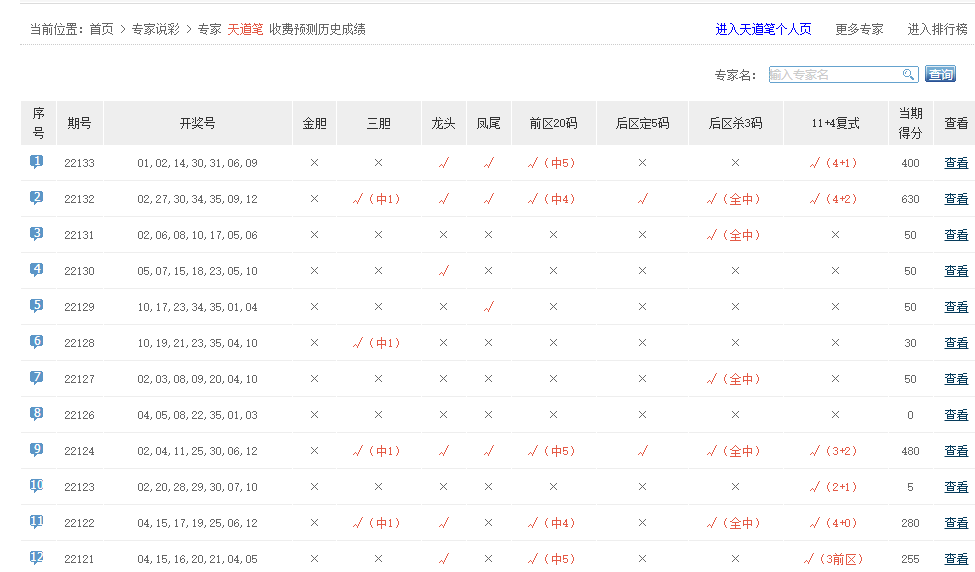Click the number 2 rank badge icon

click(x=37, y=198)
